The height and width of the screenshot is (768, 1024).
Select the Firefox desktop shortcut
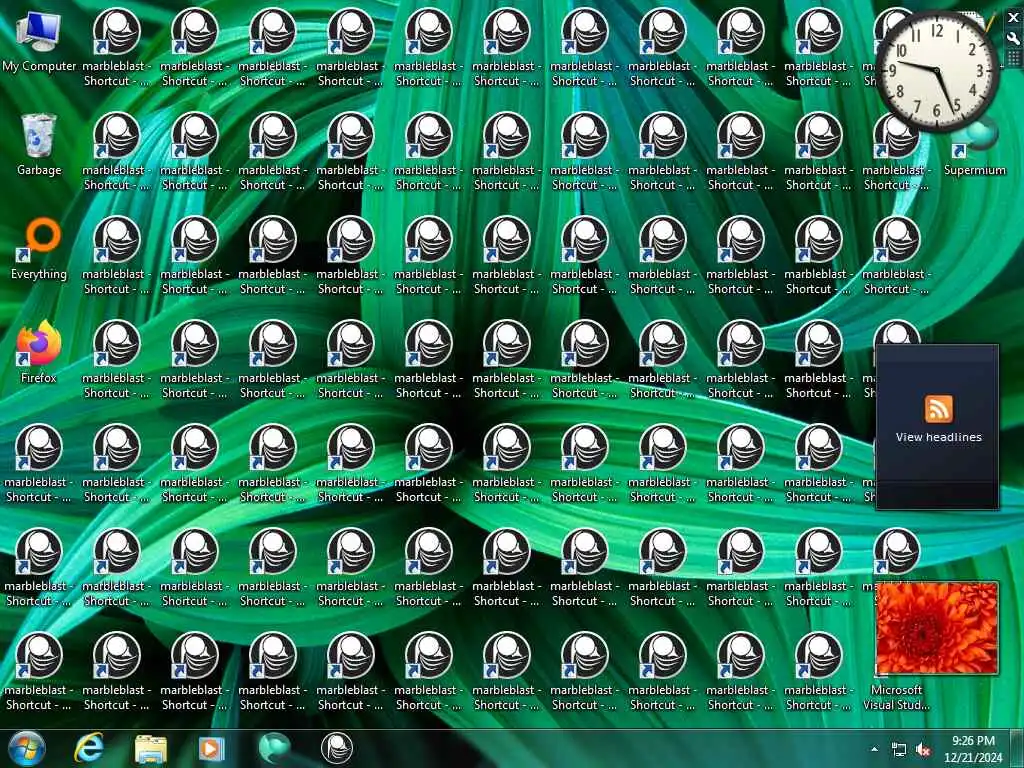tap(39, 353)
